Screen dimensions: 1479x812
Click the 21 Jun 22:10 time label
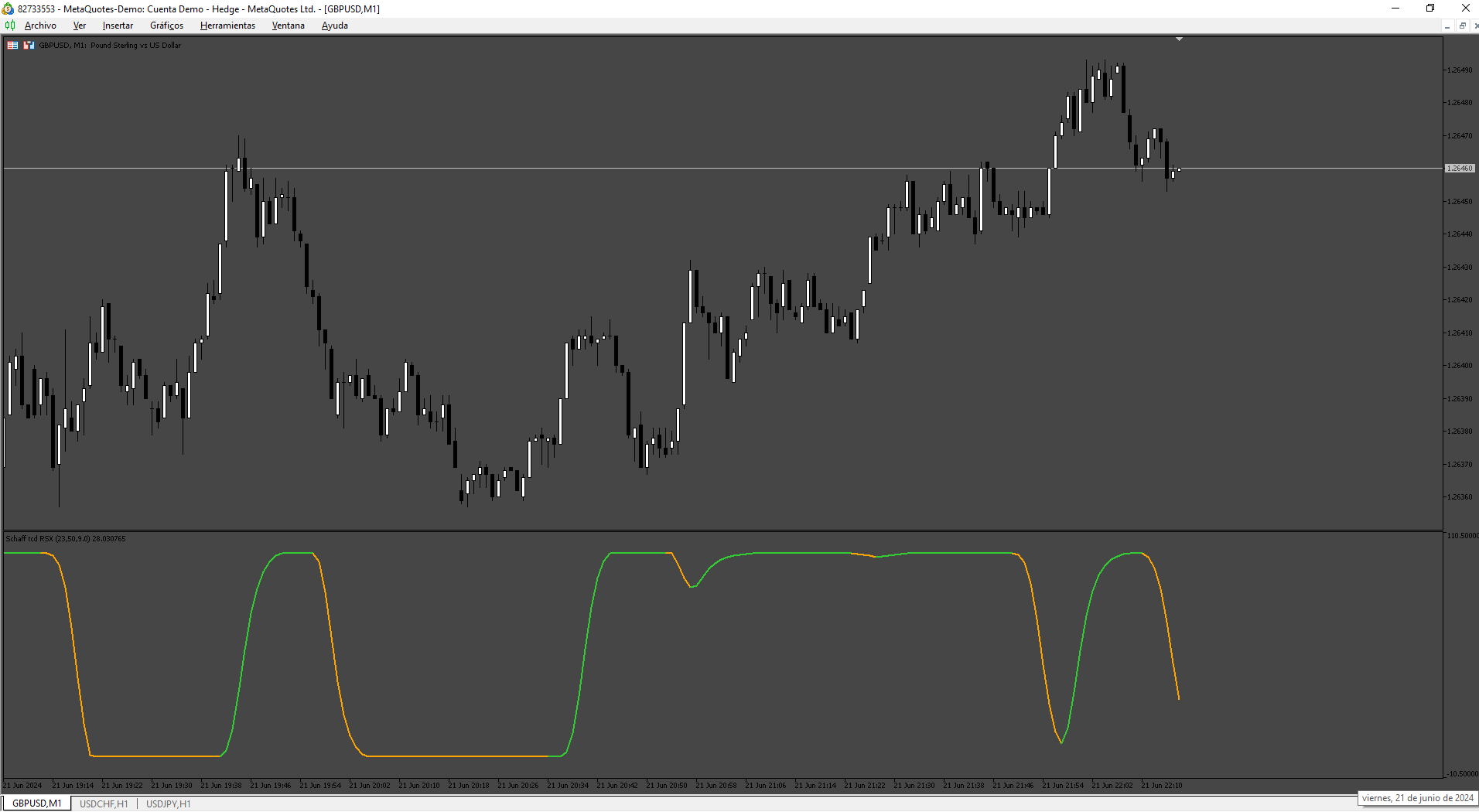coord(1162,786)
